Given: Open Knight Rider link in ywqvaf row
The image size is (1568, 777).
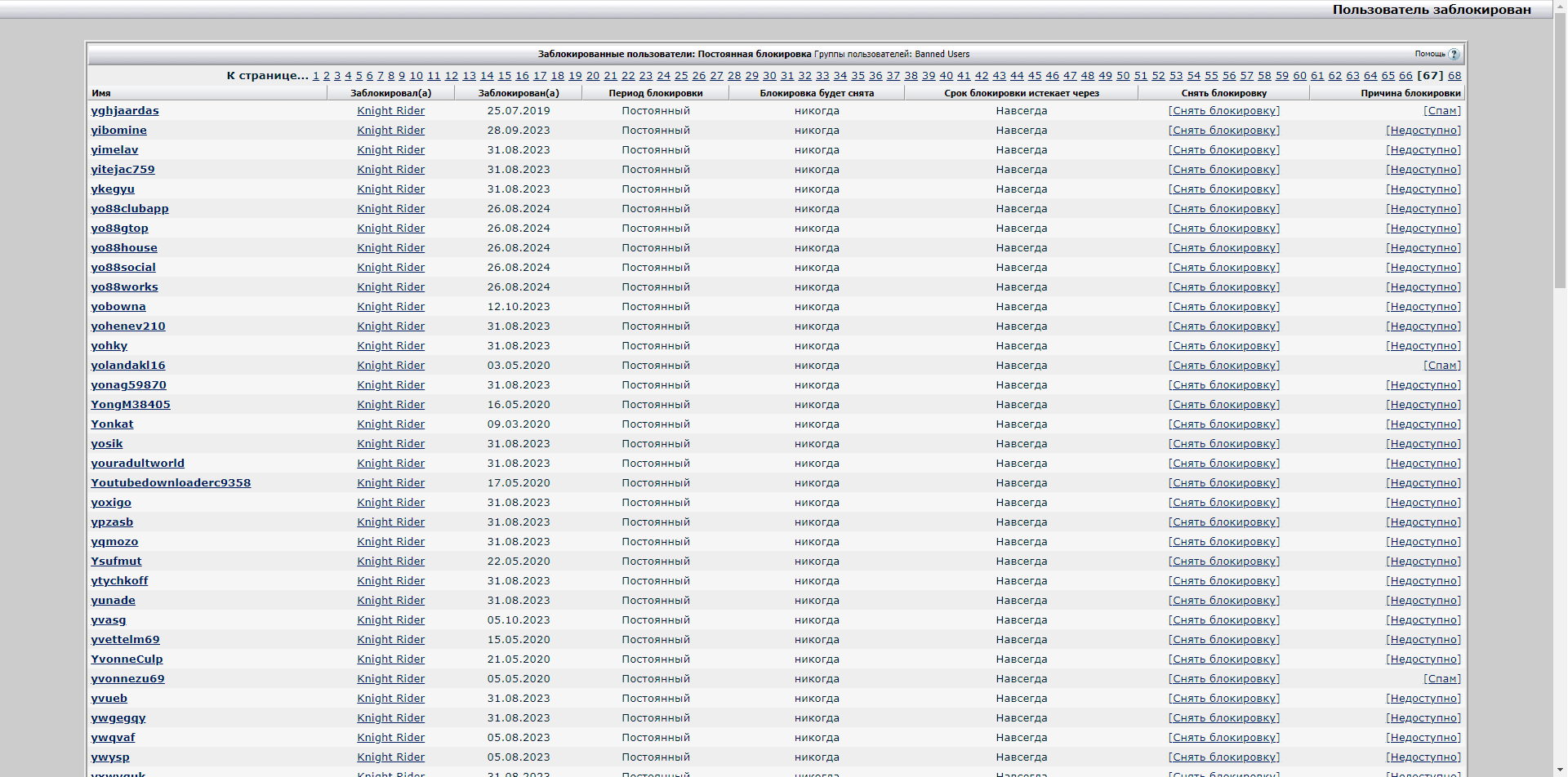Looking at the screenshot, I should (390, 738).
